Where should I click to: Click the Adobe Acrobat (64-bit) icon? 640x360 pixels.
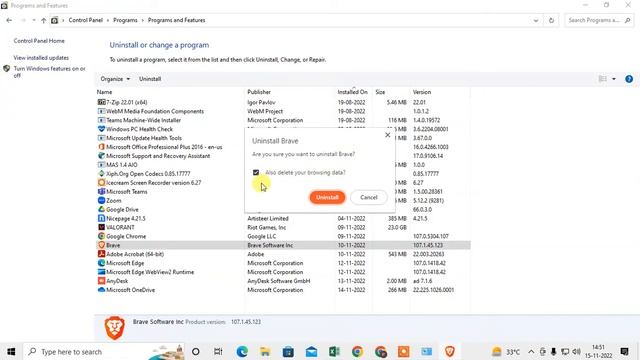pyautogui.click(x=101, y=254)
